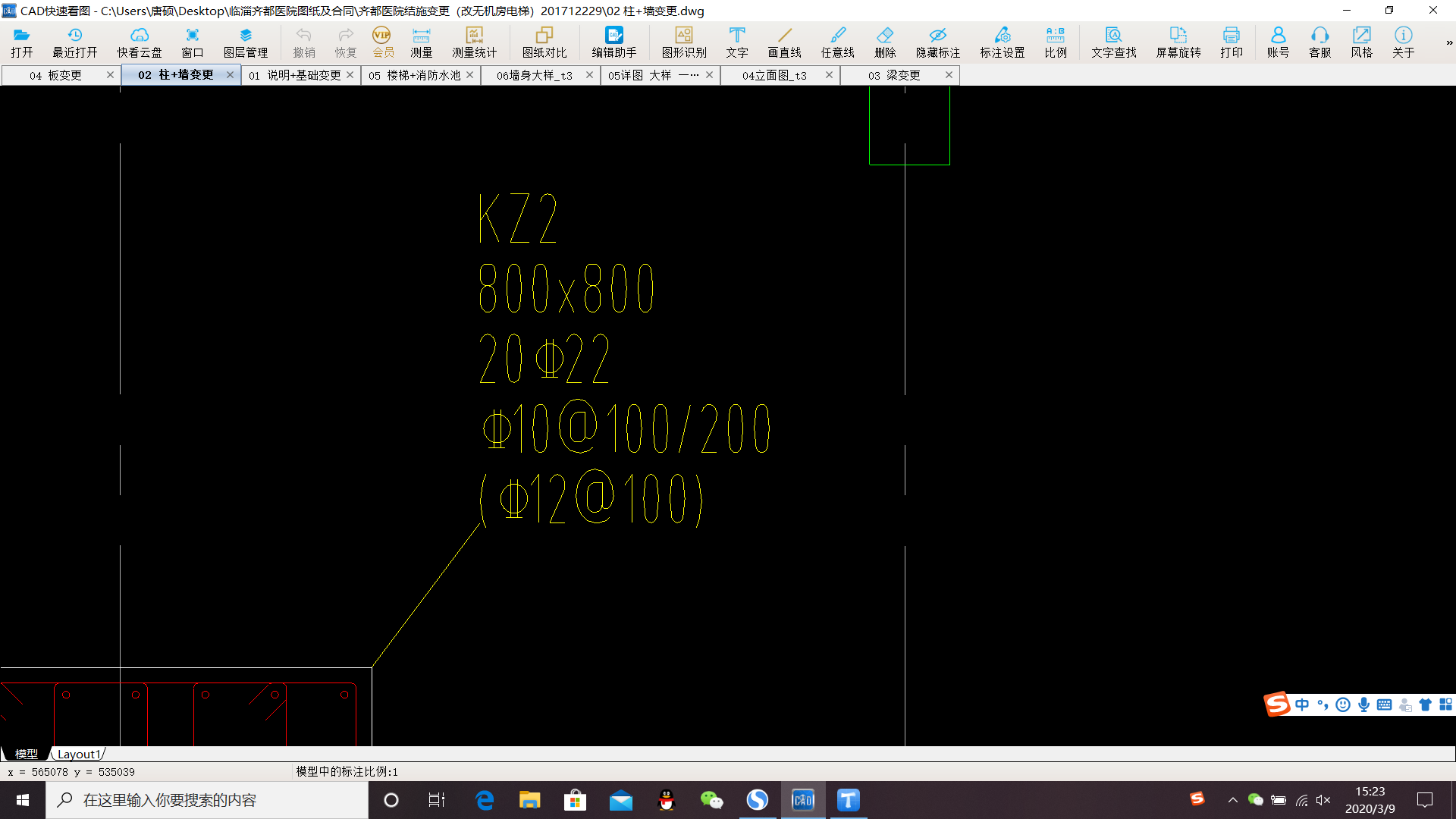
Task: Open 文字查找 text search
Action: 1114,42
